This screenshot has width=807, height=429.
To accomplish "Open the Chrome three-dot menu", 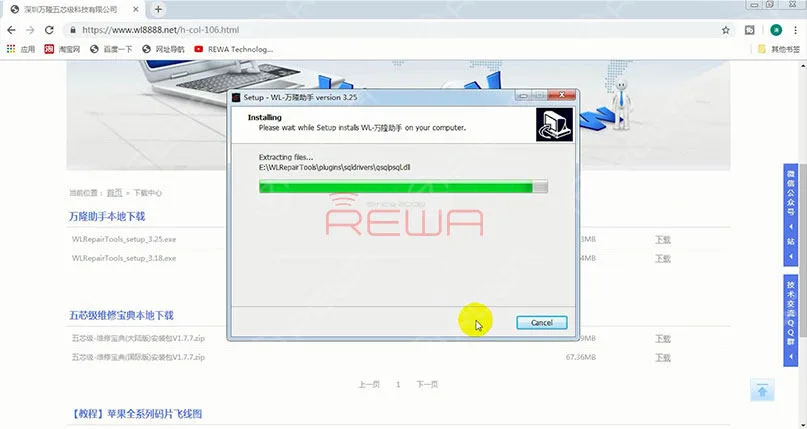I will point(796,30).
